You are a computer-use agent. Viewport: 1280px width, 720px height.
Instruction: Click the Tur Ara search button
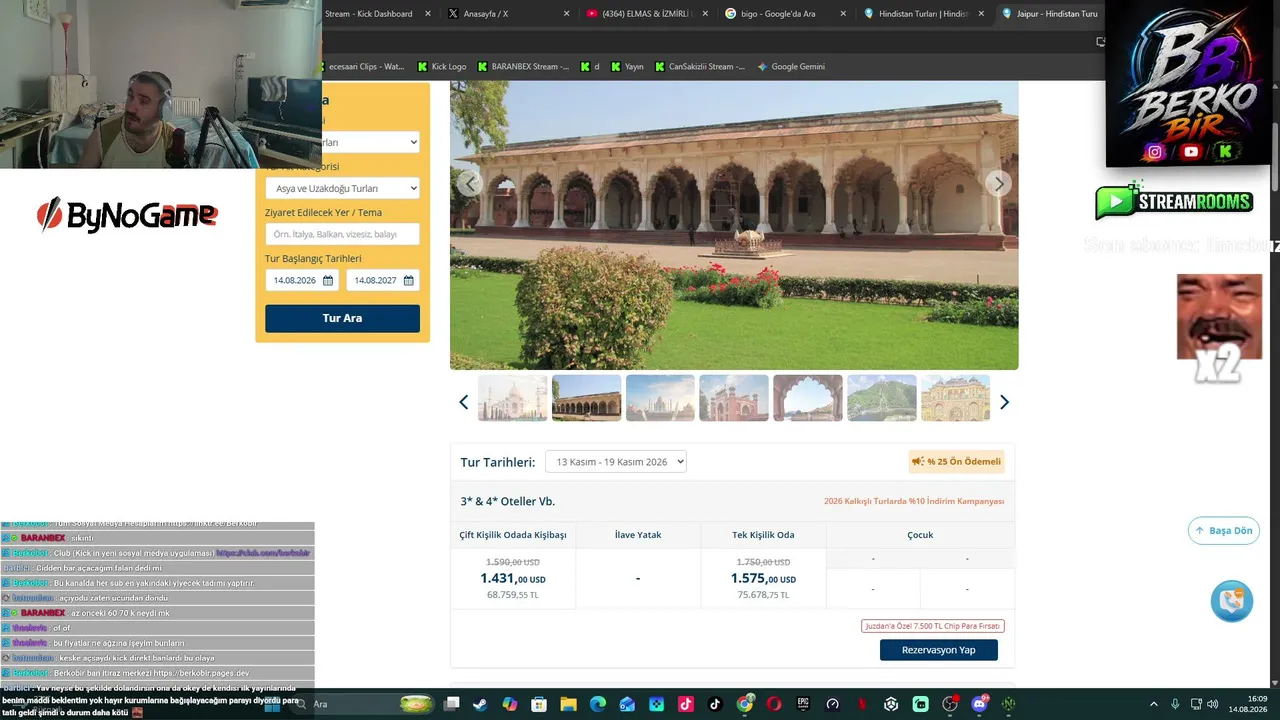(x=342, y=318)
